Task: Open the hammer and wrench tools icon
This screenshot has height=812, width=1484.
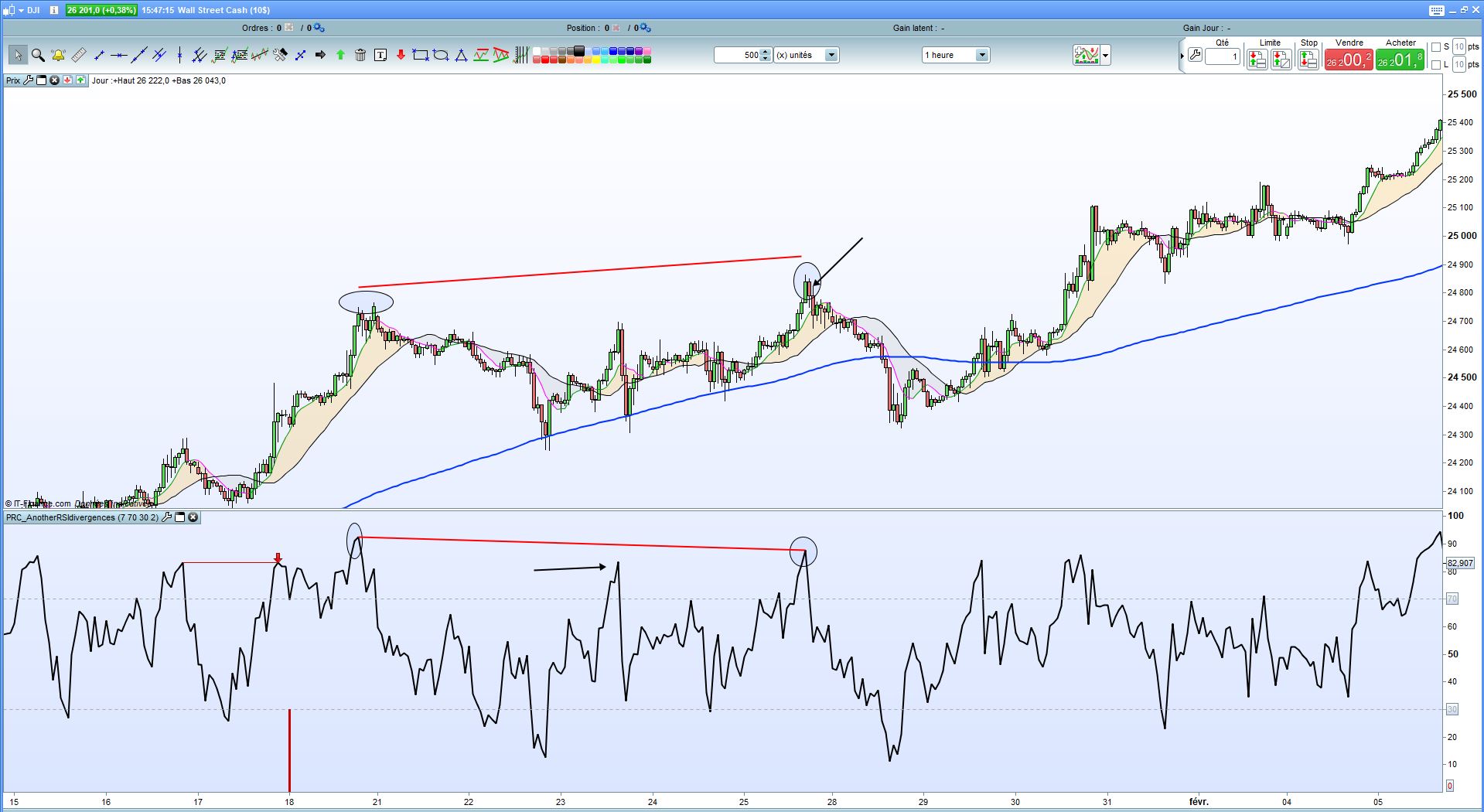Action: click(280, 55)
